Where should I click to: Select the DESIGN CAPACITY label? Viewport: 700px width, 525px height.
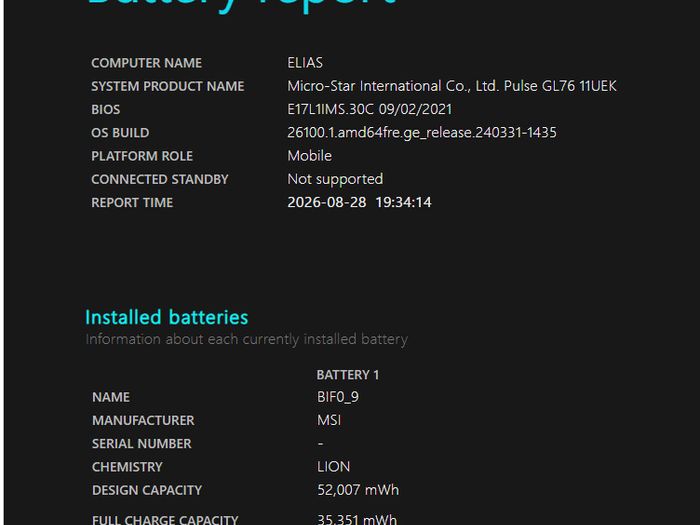point(147,490)
